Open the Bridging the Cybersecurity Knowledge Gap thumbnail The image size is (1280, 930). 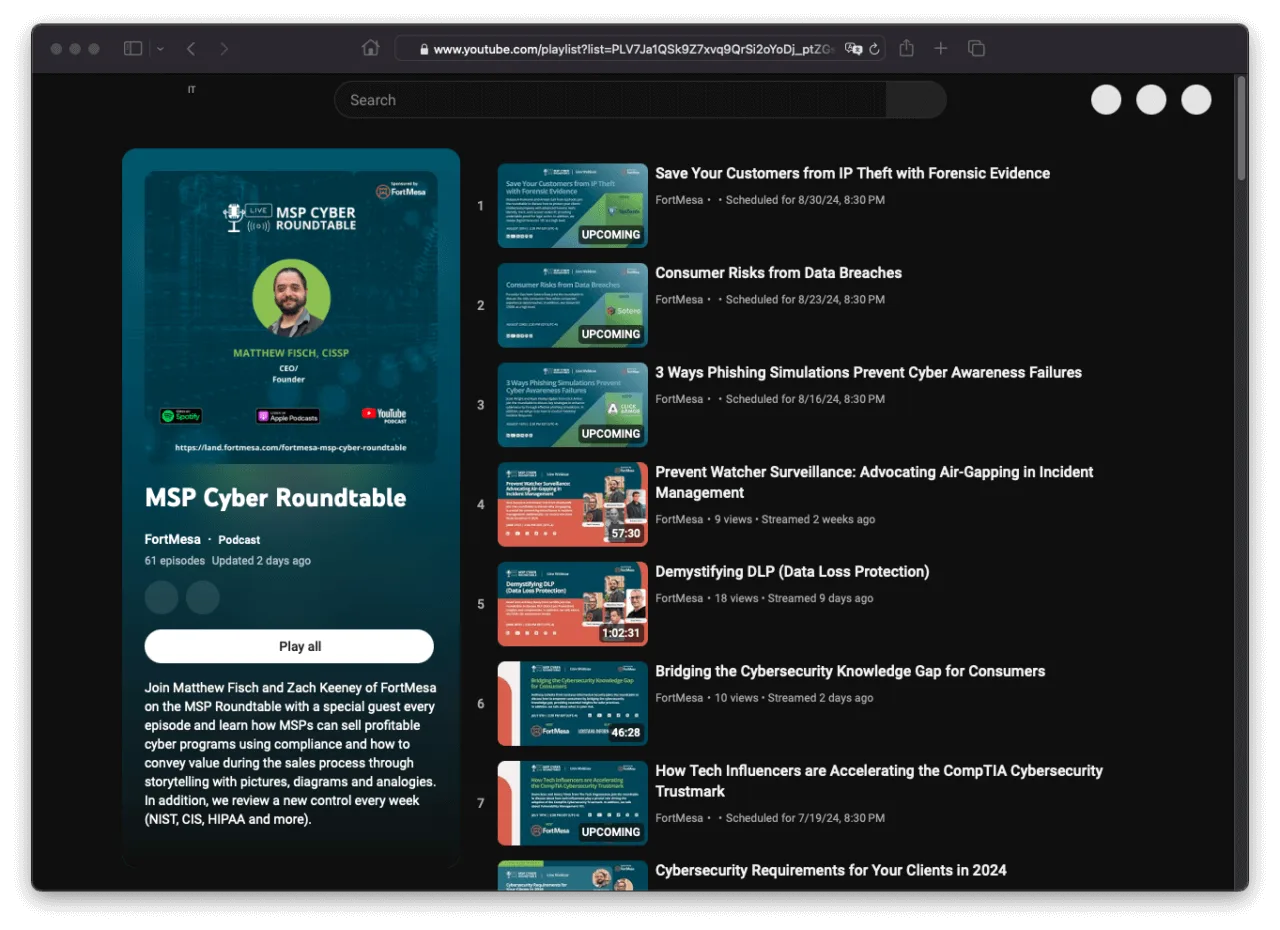click(x=573, y=703)
